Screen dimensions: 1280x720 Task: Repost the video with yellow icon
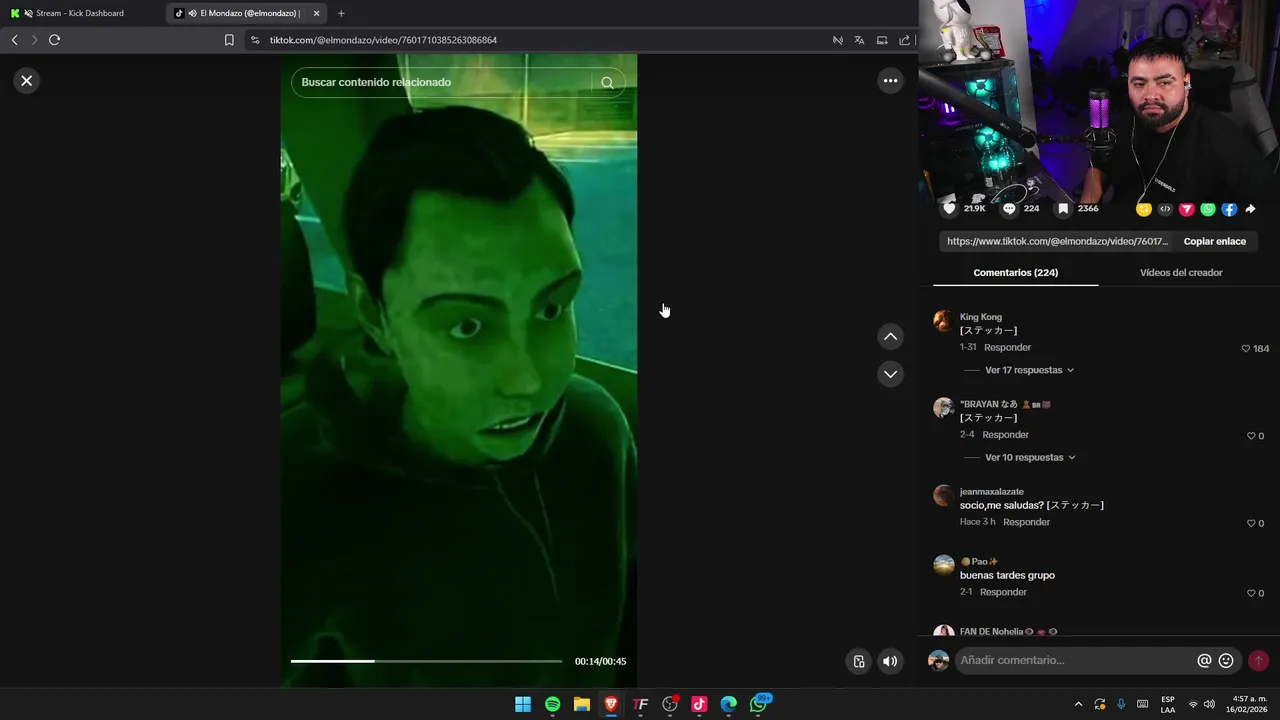pos(1143,209)
